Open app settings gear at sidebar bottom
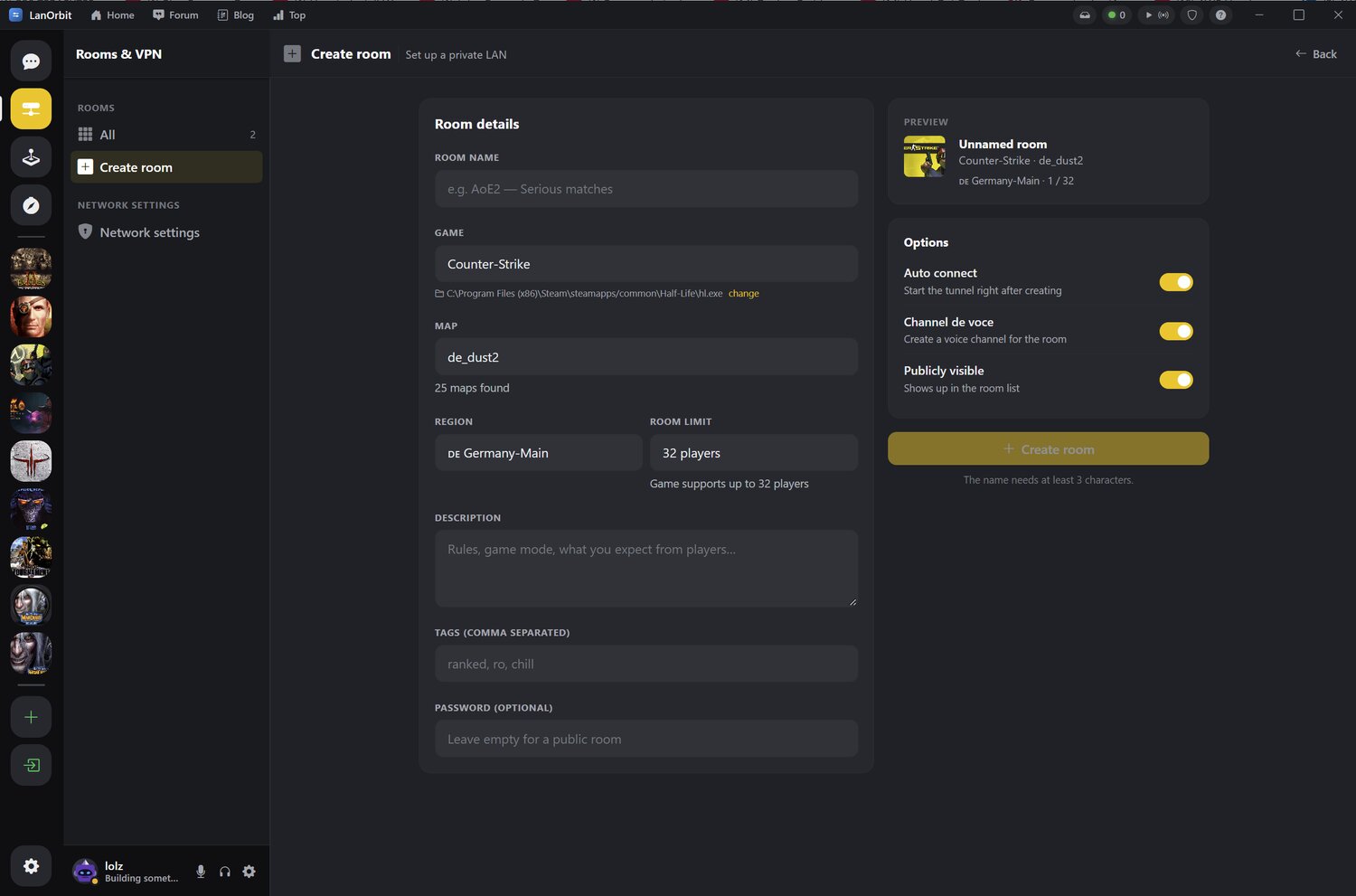Screen dimensions: 1356x896 click(x=31, y=866)
